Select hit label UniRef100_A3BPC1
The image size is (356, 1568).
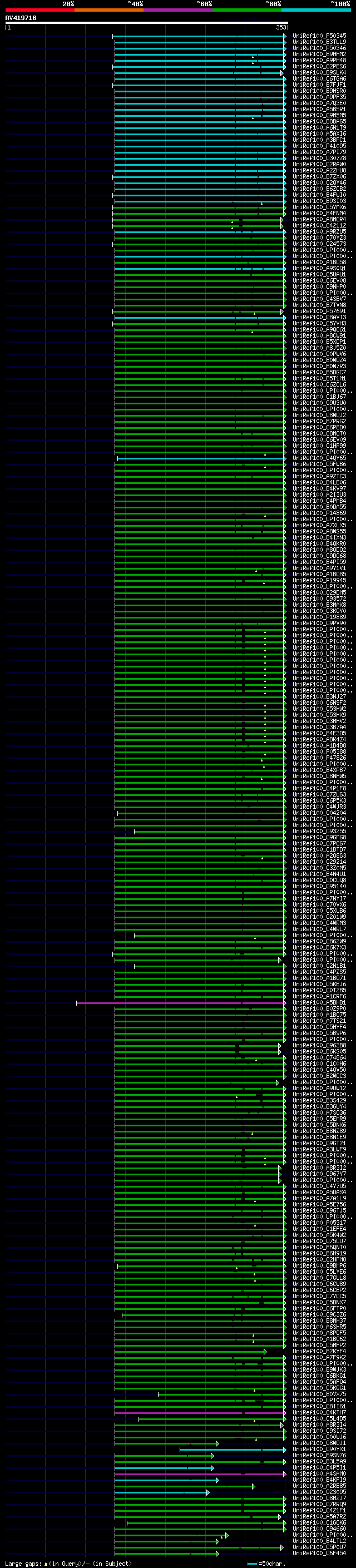(319, 140)
